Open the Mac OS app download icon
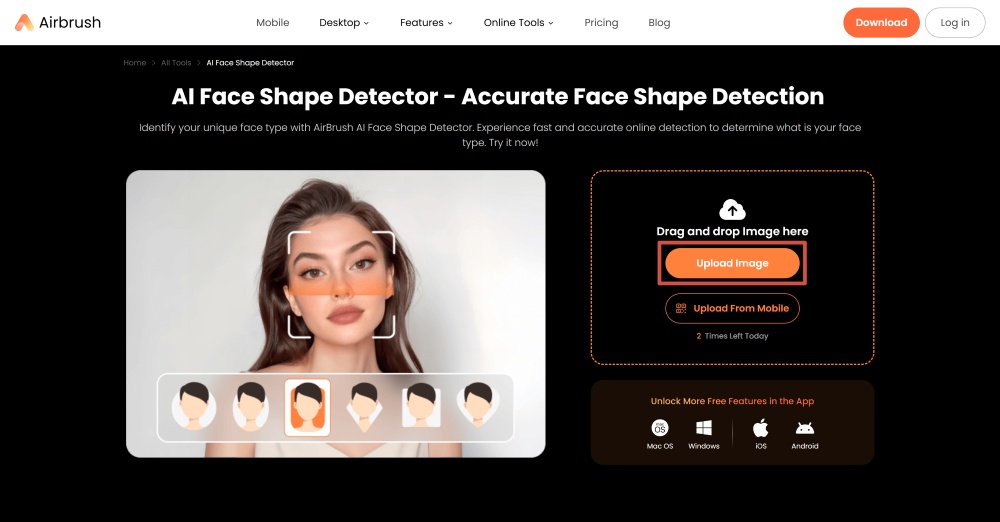 point(659,428)
